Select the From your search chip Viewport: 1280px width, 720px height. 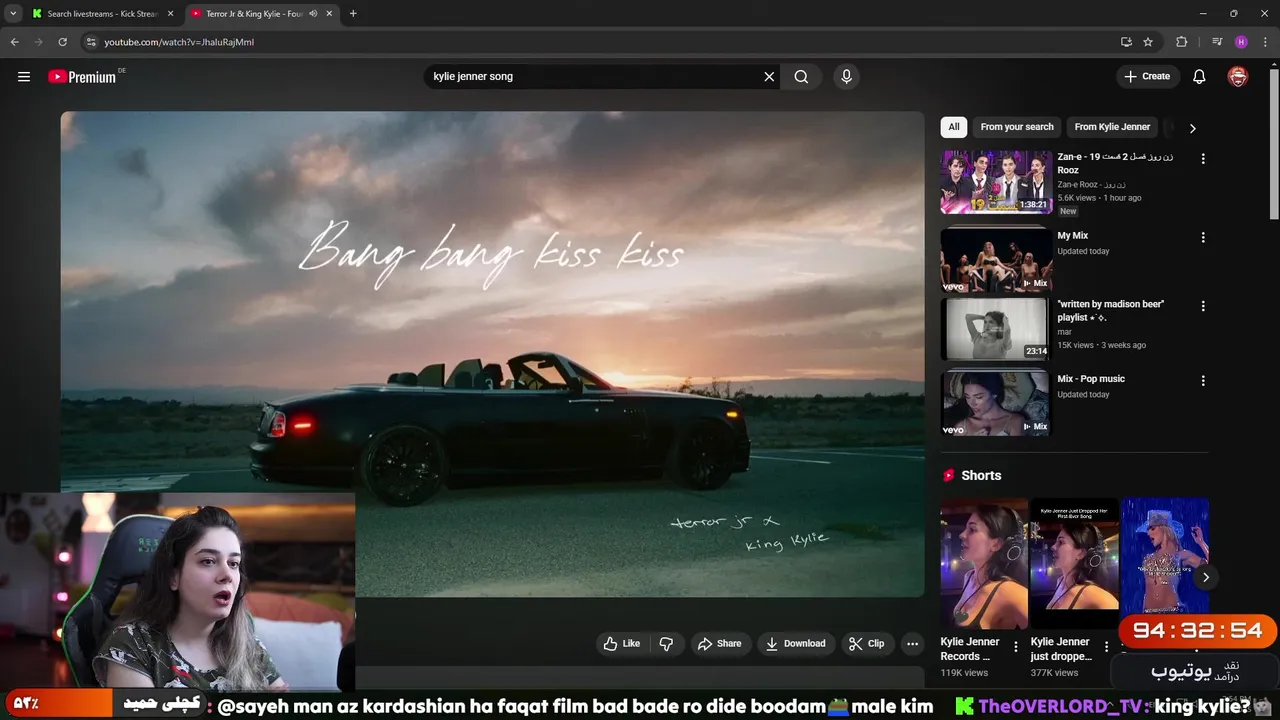(x=1017, y=127)
